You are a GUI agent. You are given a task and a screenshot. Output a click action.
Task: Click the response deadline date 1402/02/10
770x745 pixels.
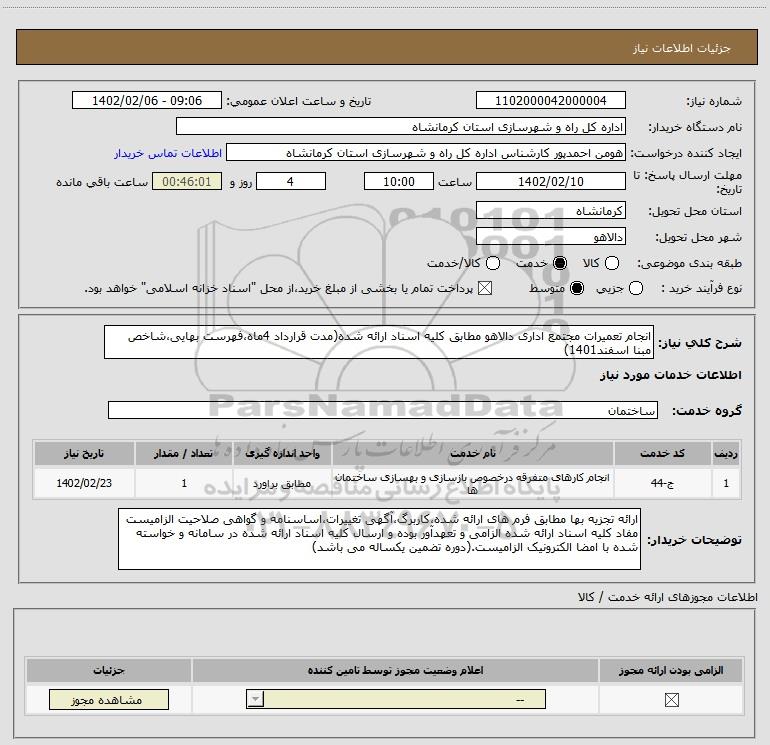click(550, 181)
